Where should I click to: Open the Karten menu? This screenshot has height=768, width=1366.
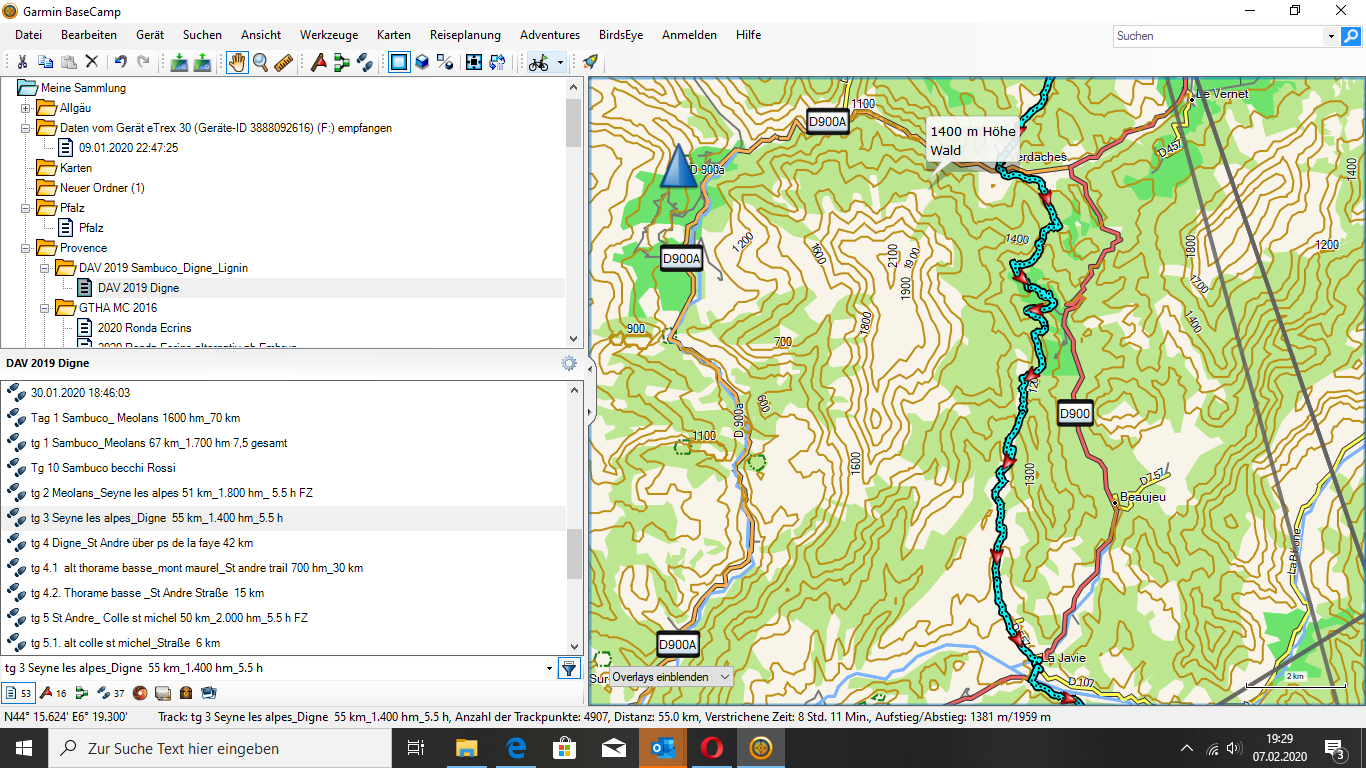pos(394,35)
